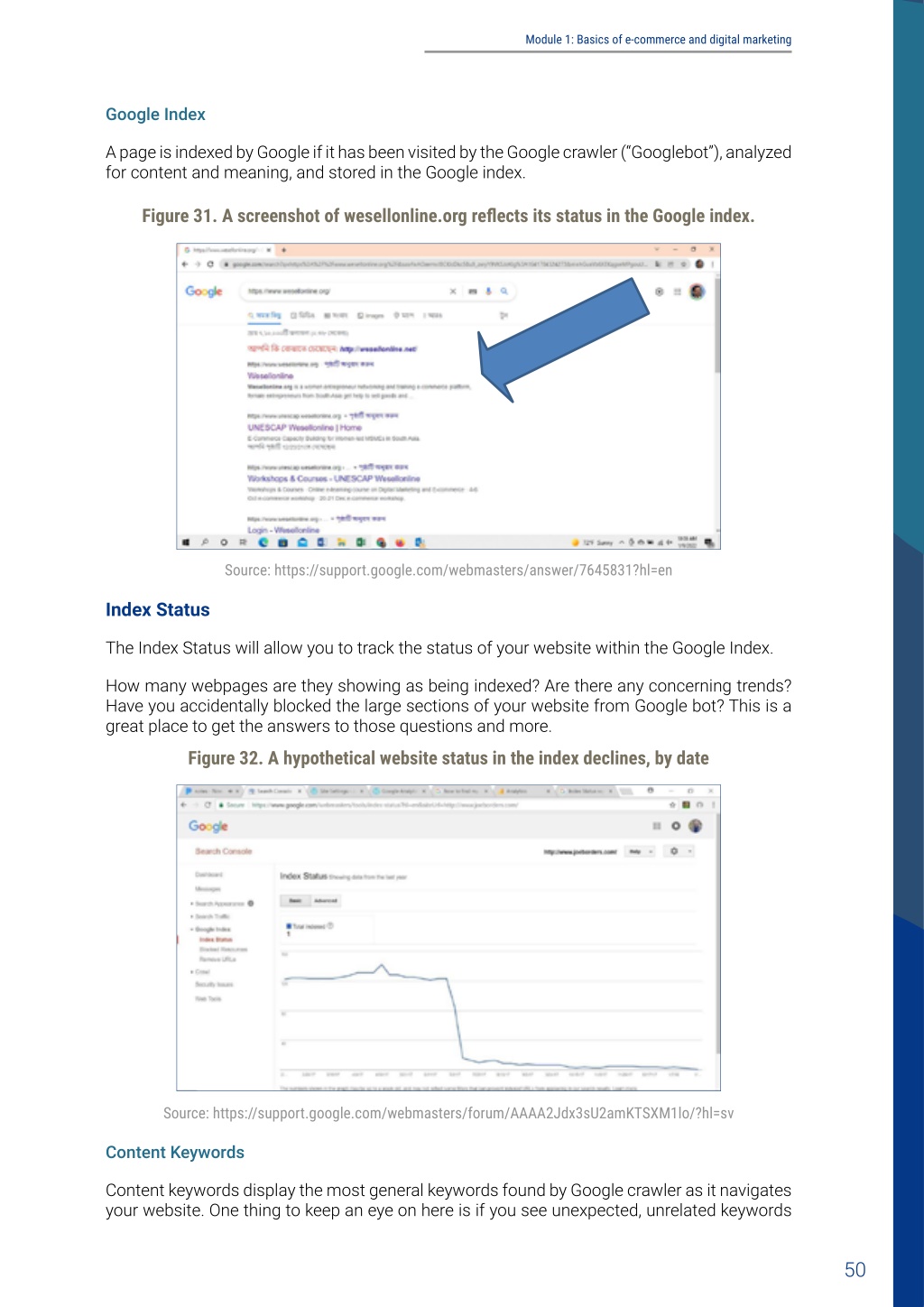Open Dashboard in the Search Console sidebar
924x1307 pixels.
click(208, 875)
